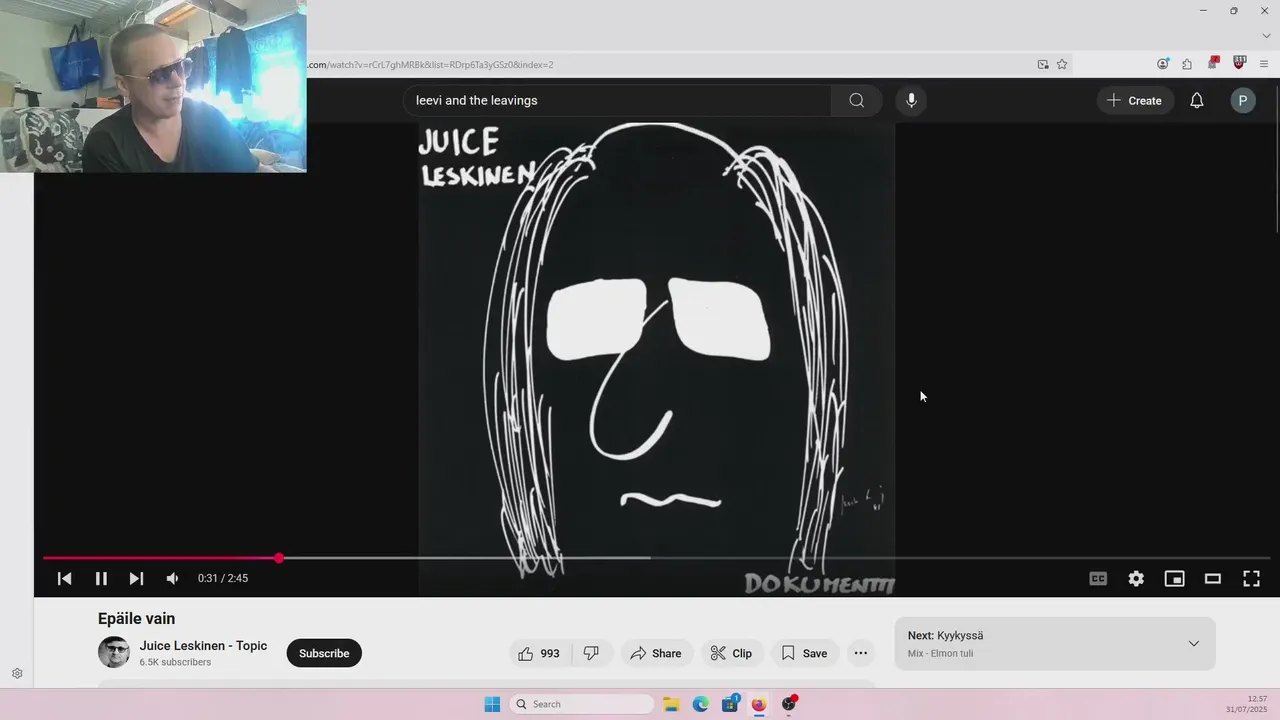1280x720 pixels.
Task: Bookmark this page with the star icon
Action: (1062, 64)
